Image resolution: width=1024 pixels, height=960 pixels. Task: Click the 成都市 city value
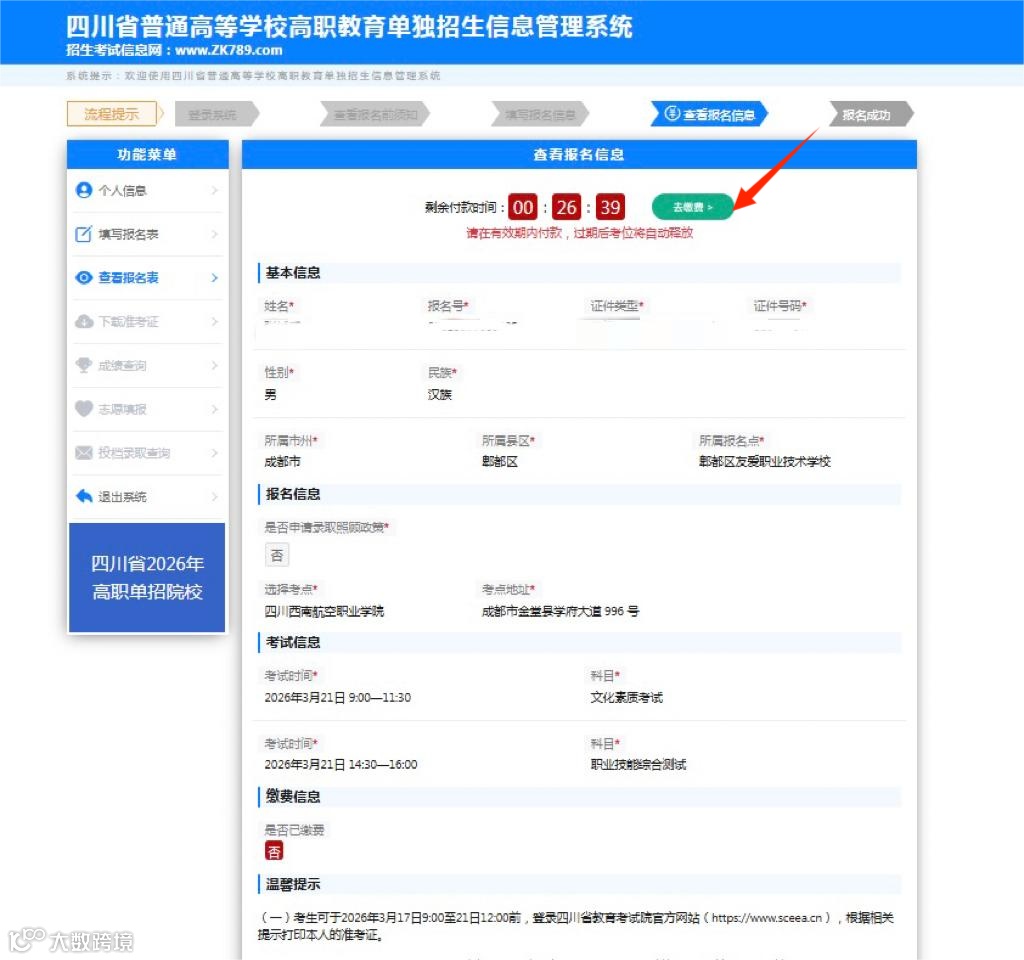(x=282, y=461)
